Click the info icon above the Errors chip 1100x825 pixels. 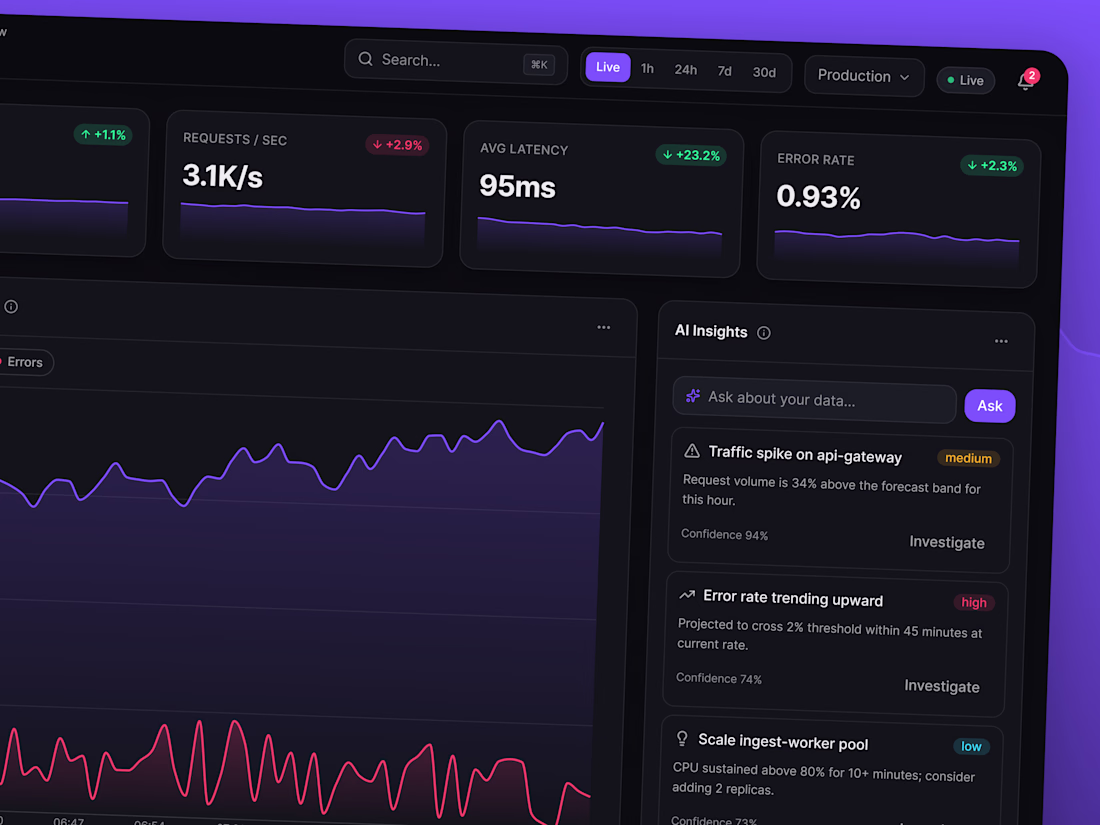[11, 307]
